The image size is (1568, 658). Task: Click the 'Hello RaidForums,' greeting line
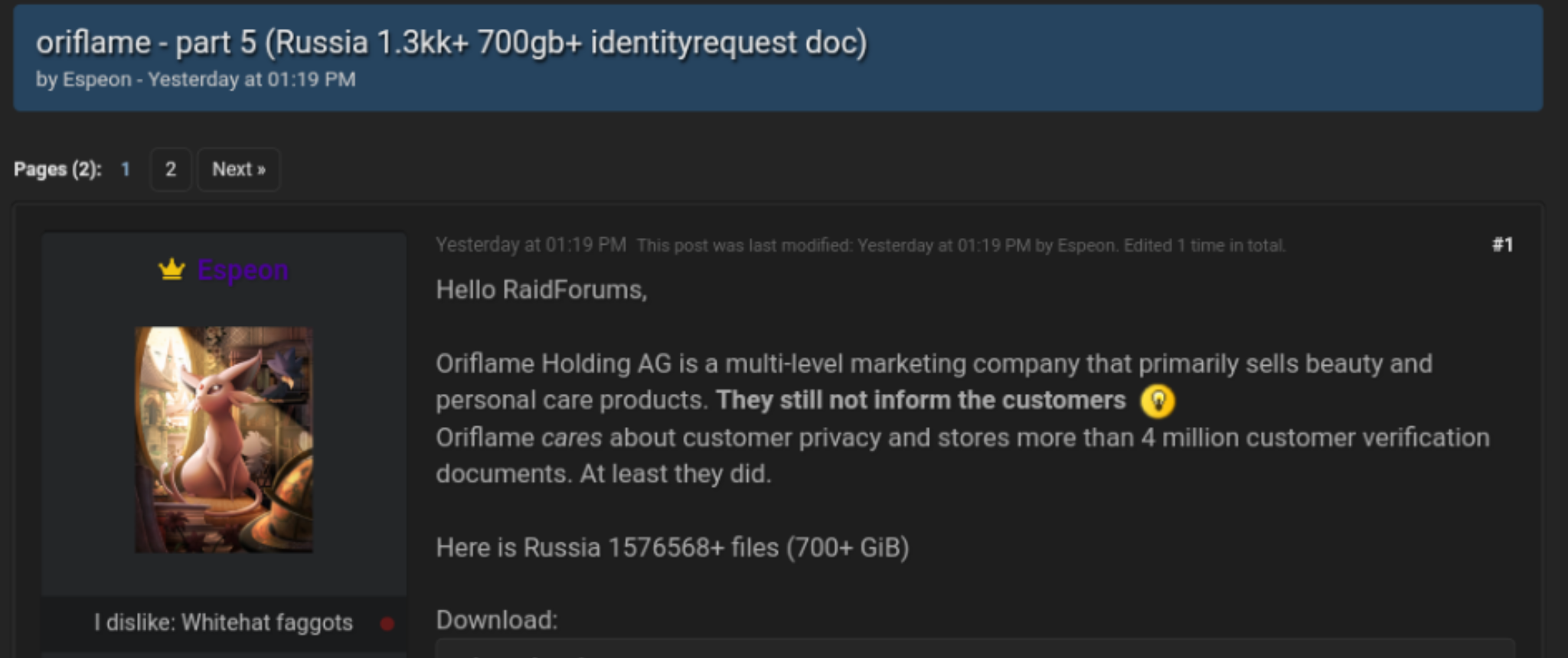click(x=541, y=290)
